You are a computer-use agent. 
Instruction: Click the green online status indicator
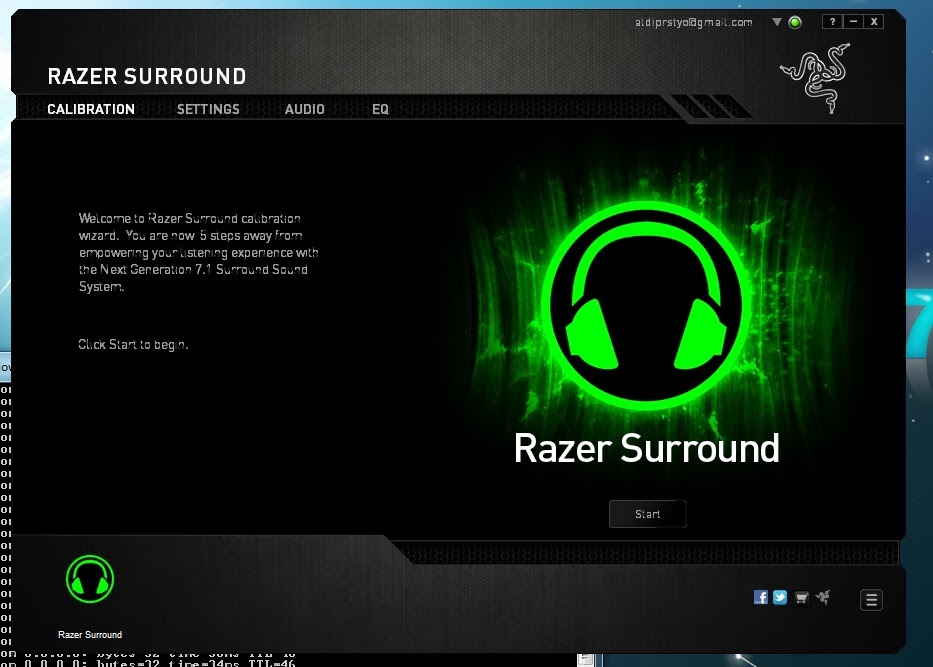pos(795,23)
